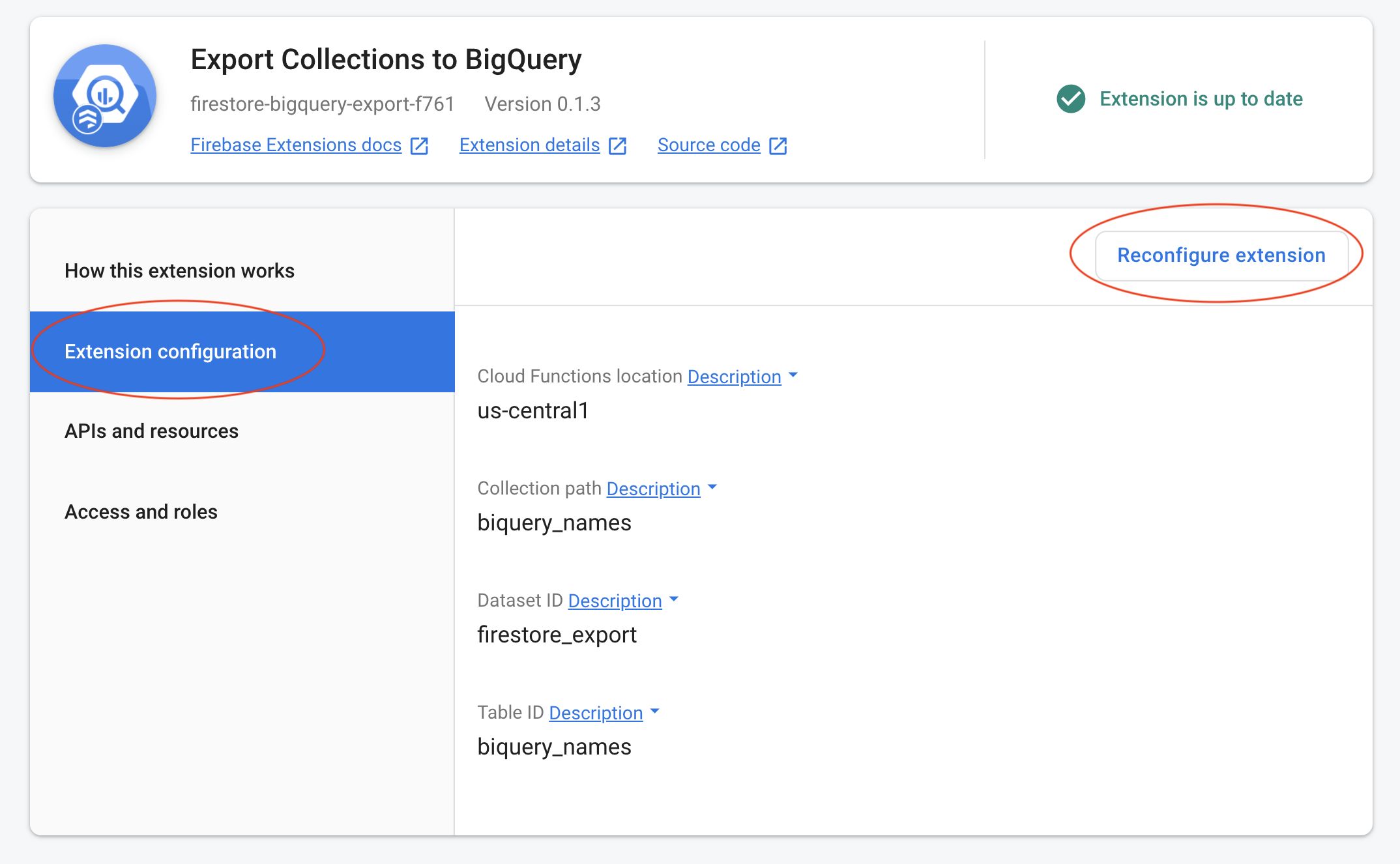
Task: Expand Table ID Description dropdown arrow
Action: 655,712
